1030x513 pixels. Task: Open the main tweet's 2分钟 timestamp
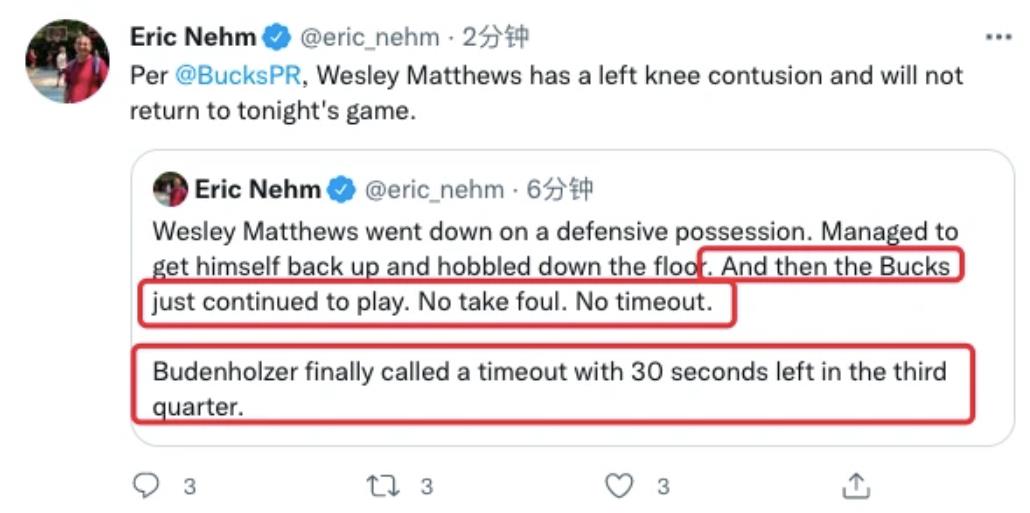click(x=495, y=38)
